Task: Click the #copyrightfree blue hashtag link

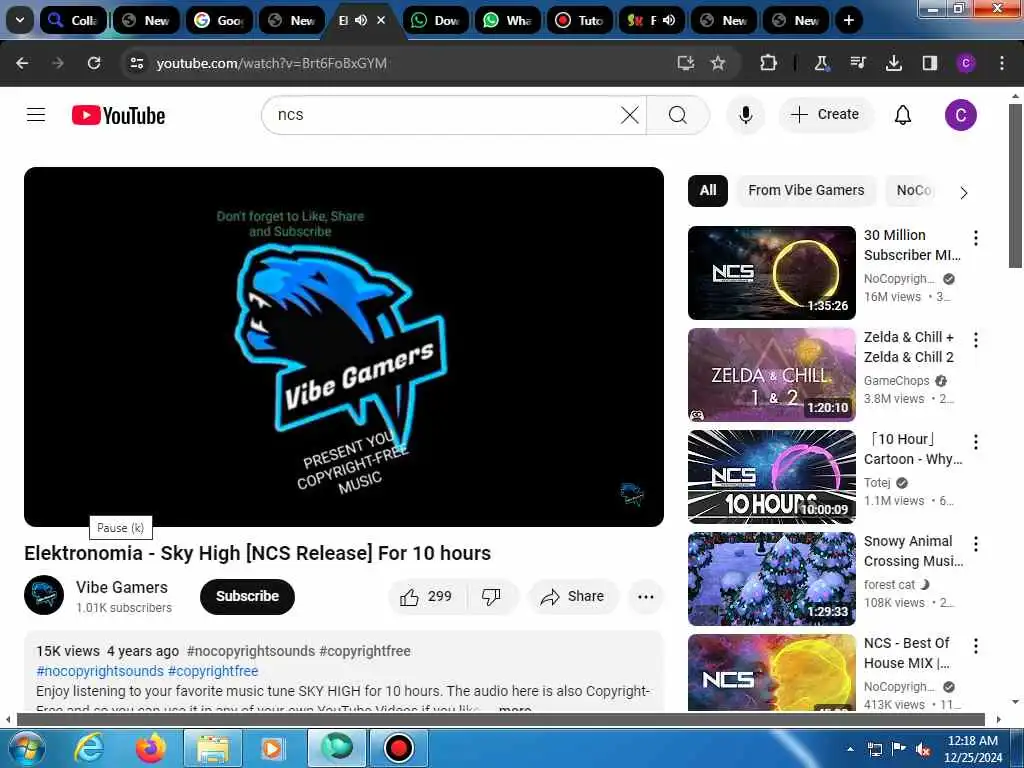Action: (x=213, y=671)
